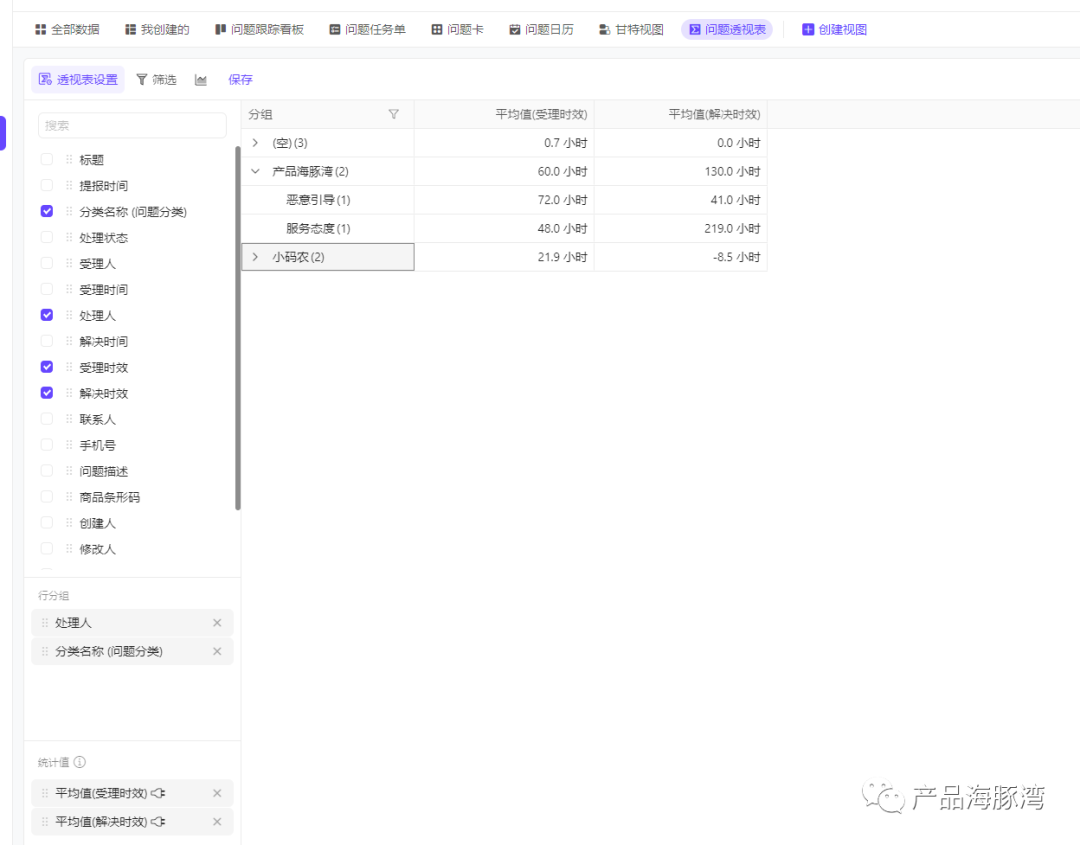Open aggregation settings for 平均值(受理时效)
This screenshot has width=1080, height=845.
(x=158, y=793)
